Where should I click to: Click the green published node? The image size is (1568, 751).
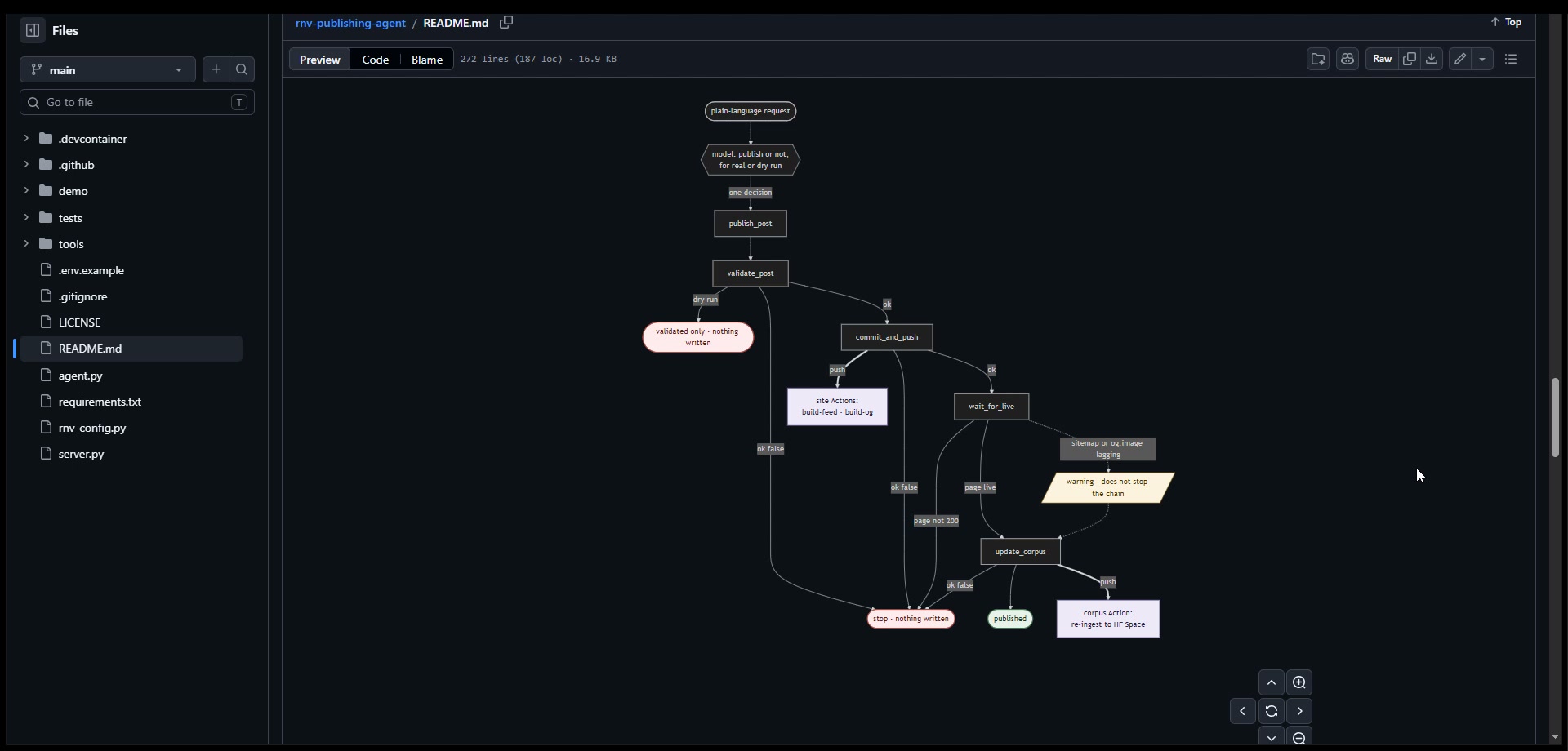1010,619
